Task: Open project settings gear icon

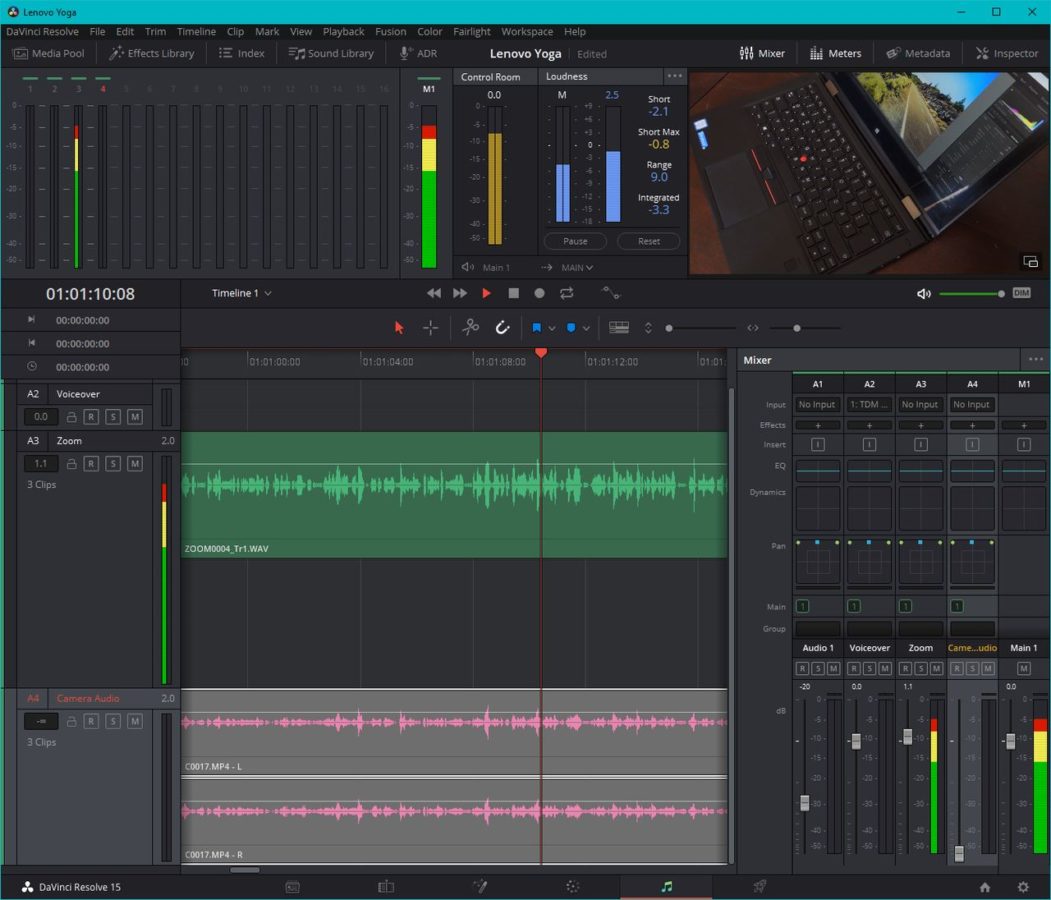Action: [x=1022, y=886]
